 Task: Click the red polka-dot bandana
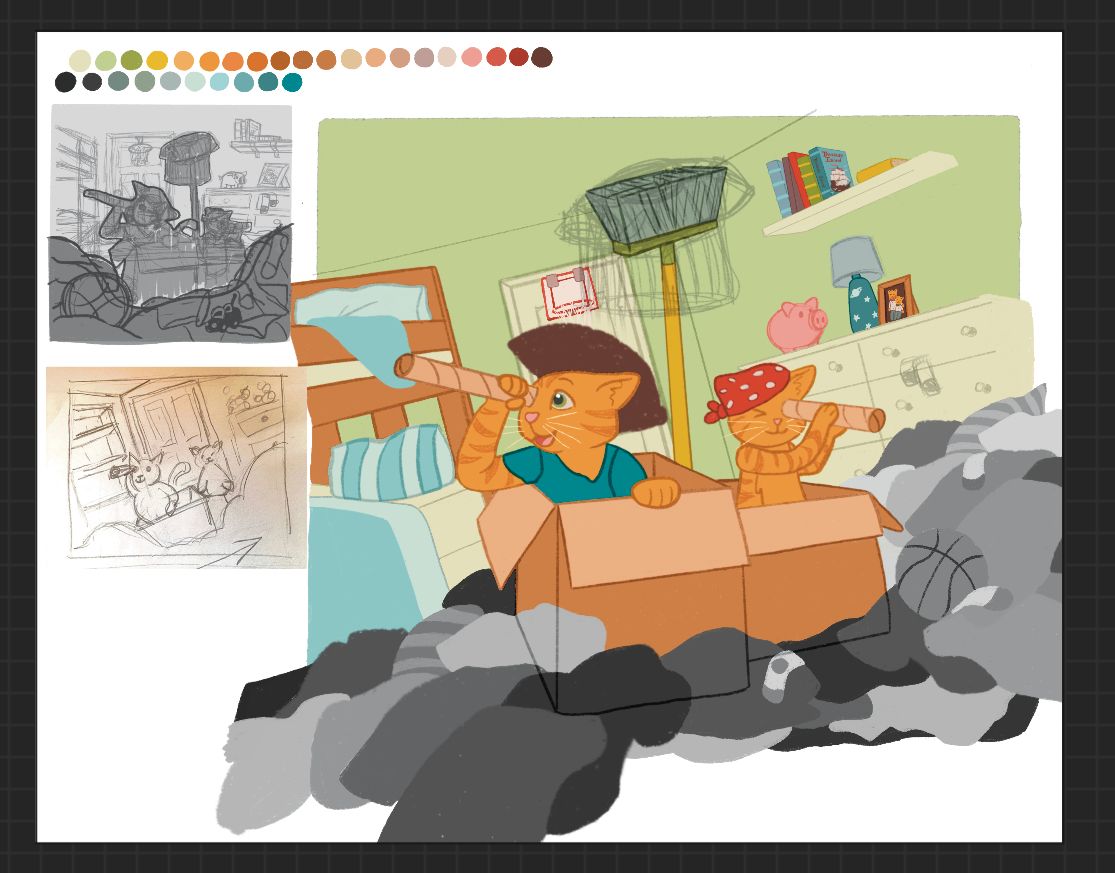point(748,388)
